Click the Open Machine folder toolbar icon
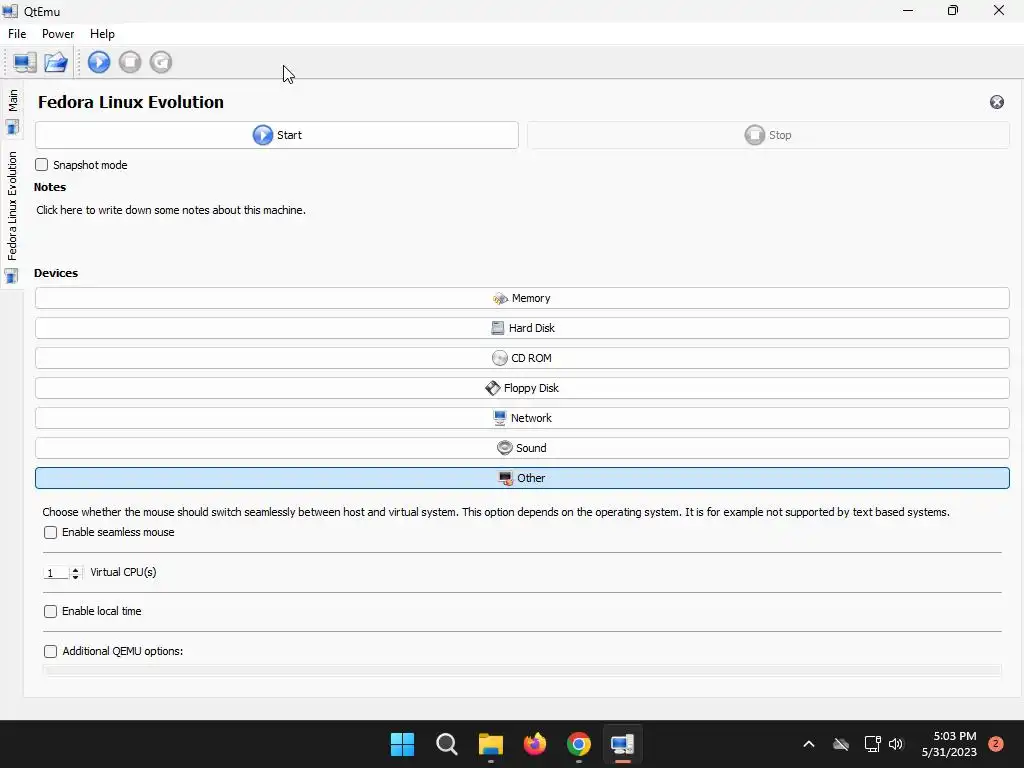This screenshot has height=768, width=1024. [56, 63]
